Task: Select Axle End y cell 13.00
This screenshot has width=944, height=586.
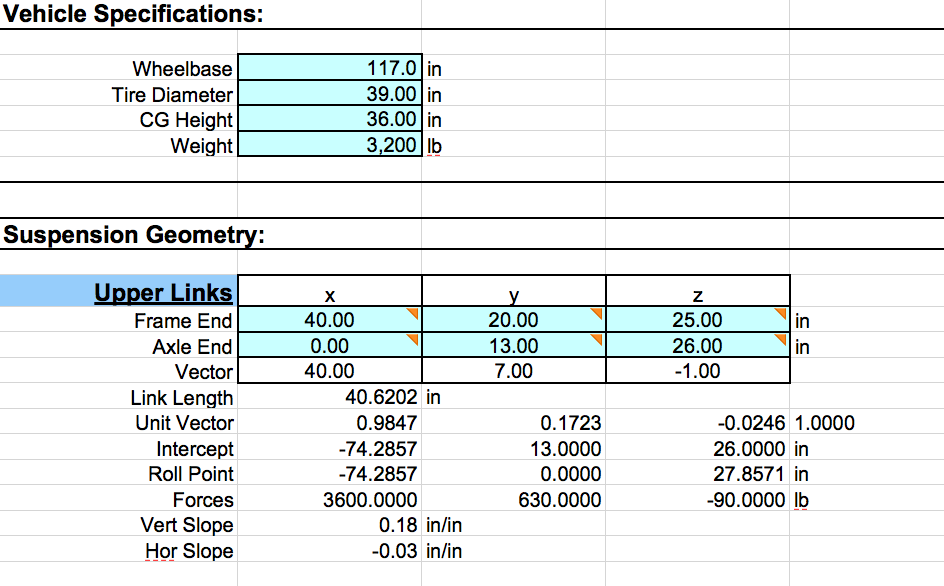Action: point(514,345)
